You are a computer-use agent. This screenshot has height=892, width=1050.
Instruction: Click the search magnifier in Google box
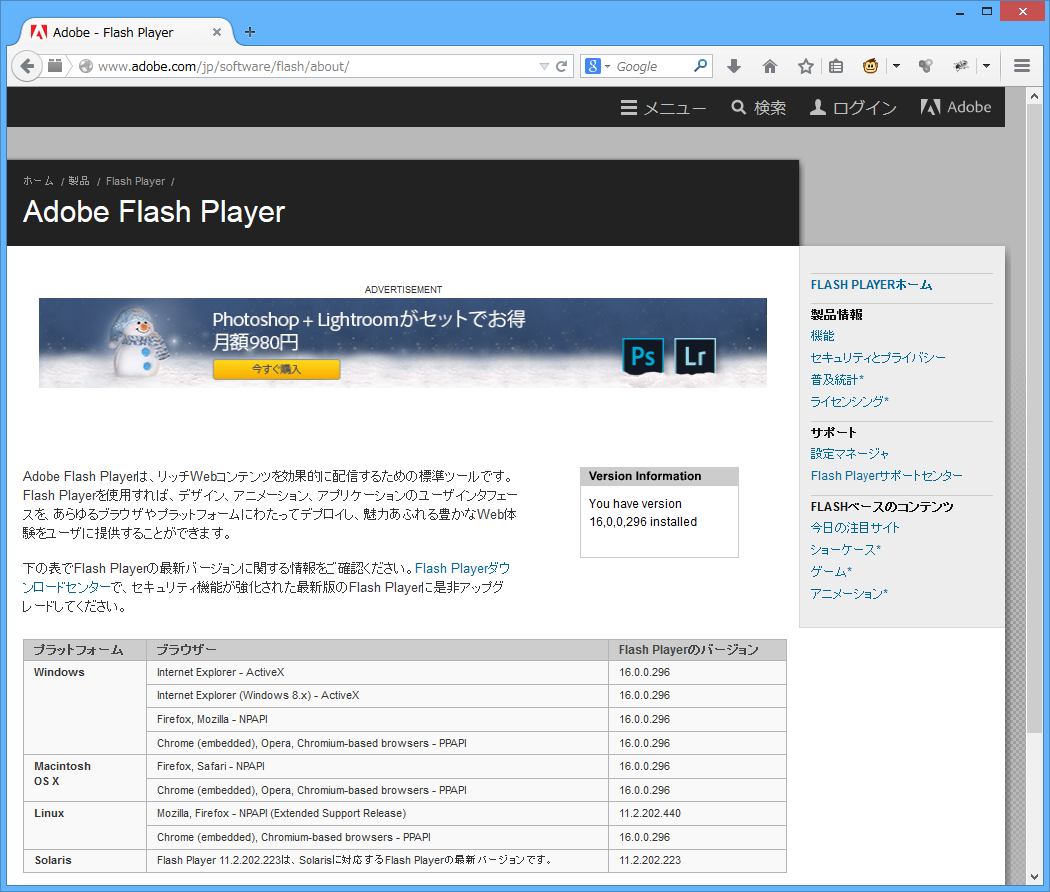point(701,67)
